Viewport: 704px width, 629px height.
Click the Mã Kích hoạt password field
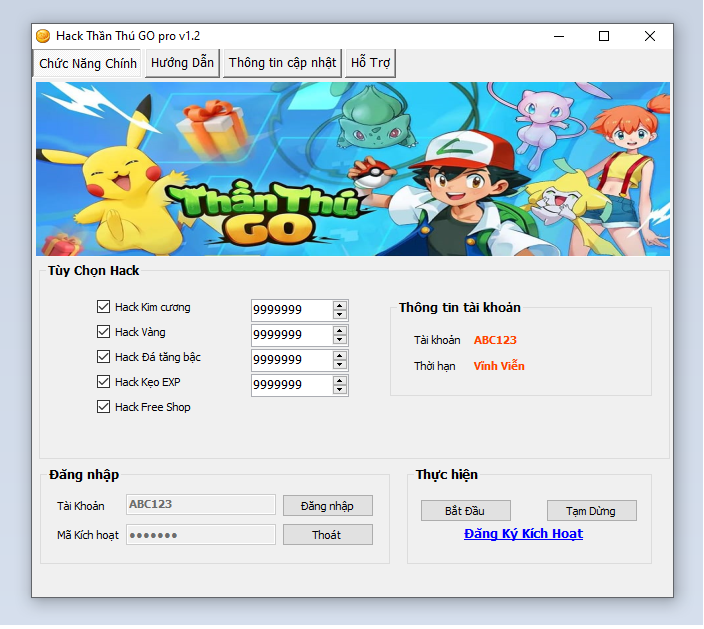pyautogui.click(x=201, y=535)
